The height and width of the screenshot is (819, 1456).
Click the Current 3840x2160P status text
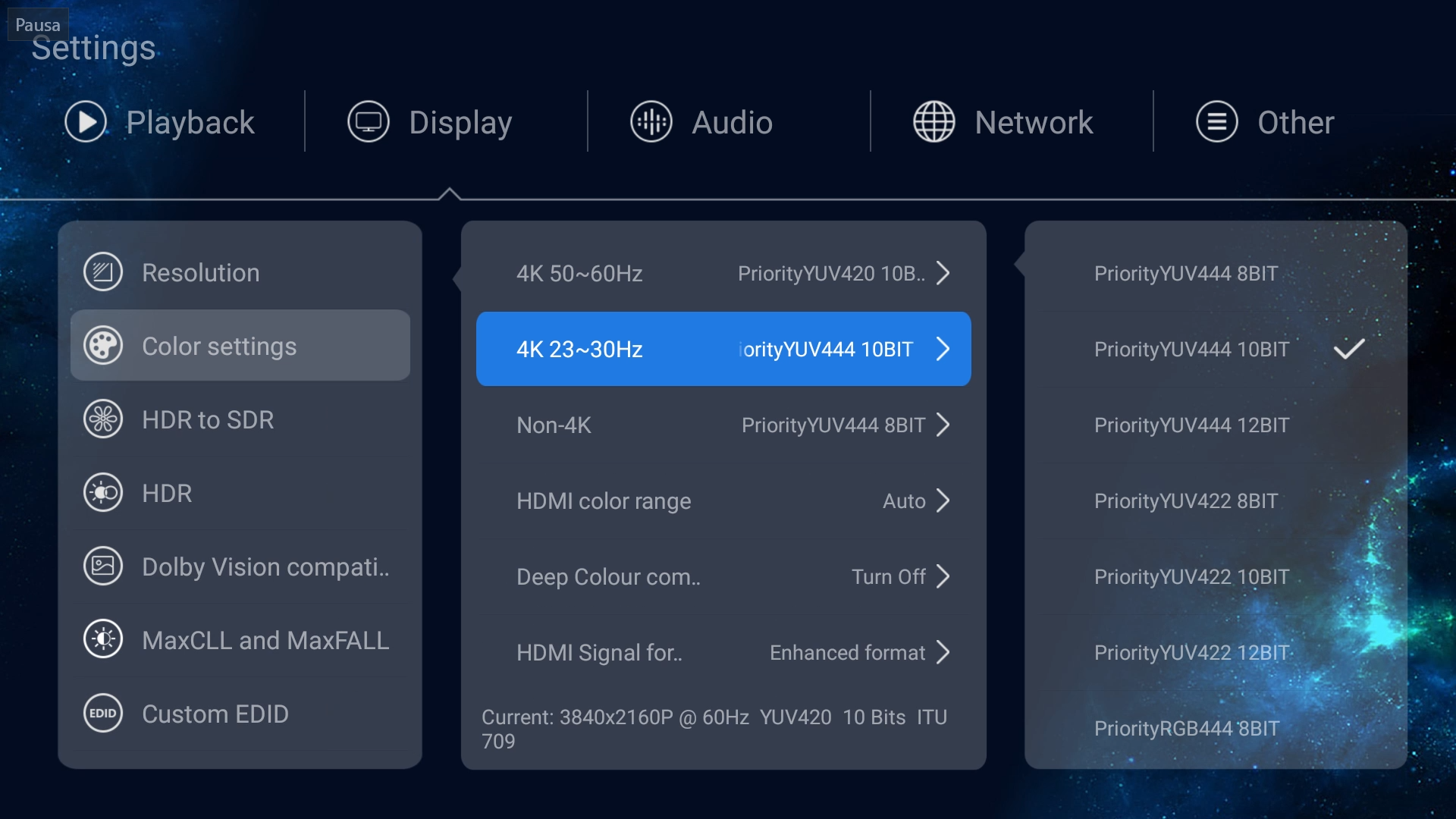pos(714,729)
